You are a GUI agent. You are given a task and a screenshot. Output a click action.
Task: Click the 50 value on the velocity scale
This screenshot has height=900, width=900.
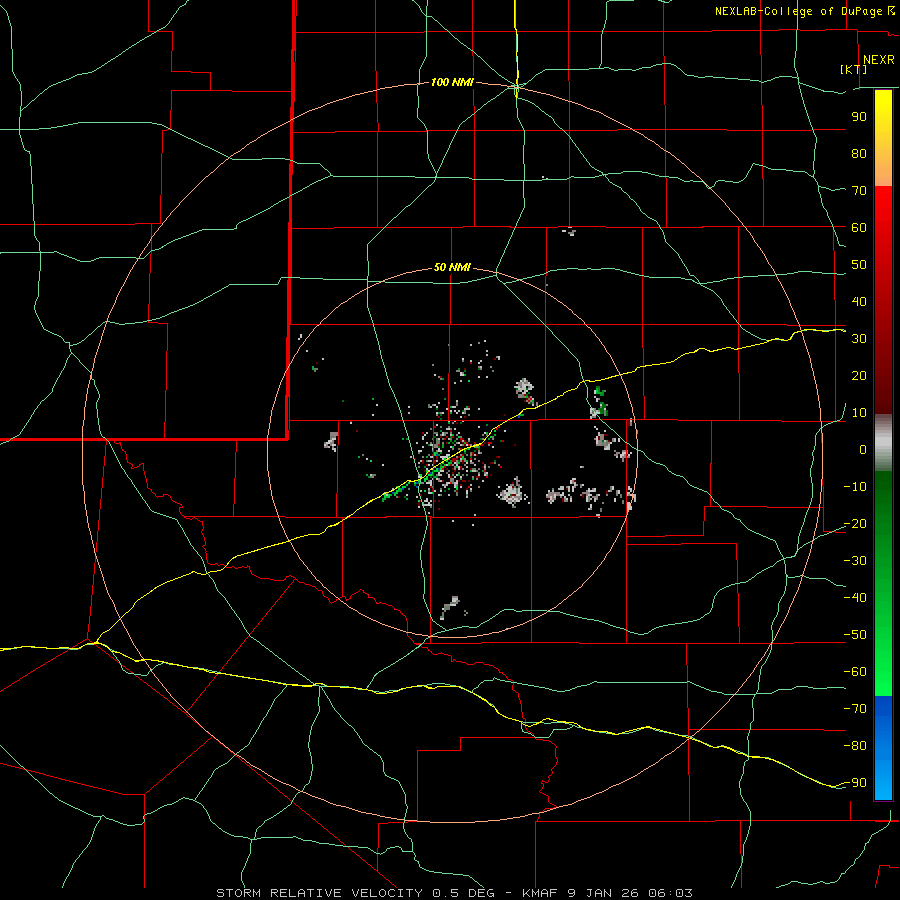click(859, 265)
